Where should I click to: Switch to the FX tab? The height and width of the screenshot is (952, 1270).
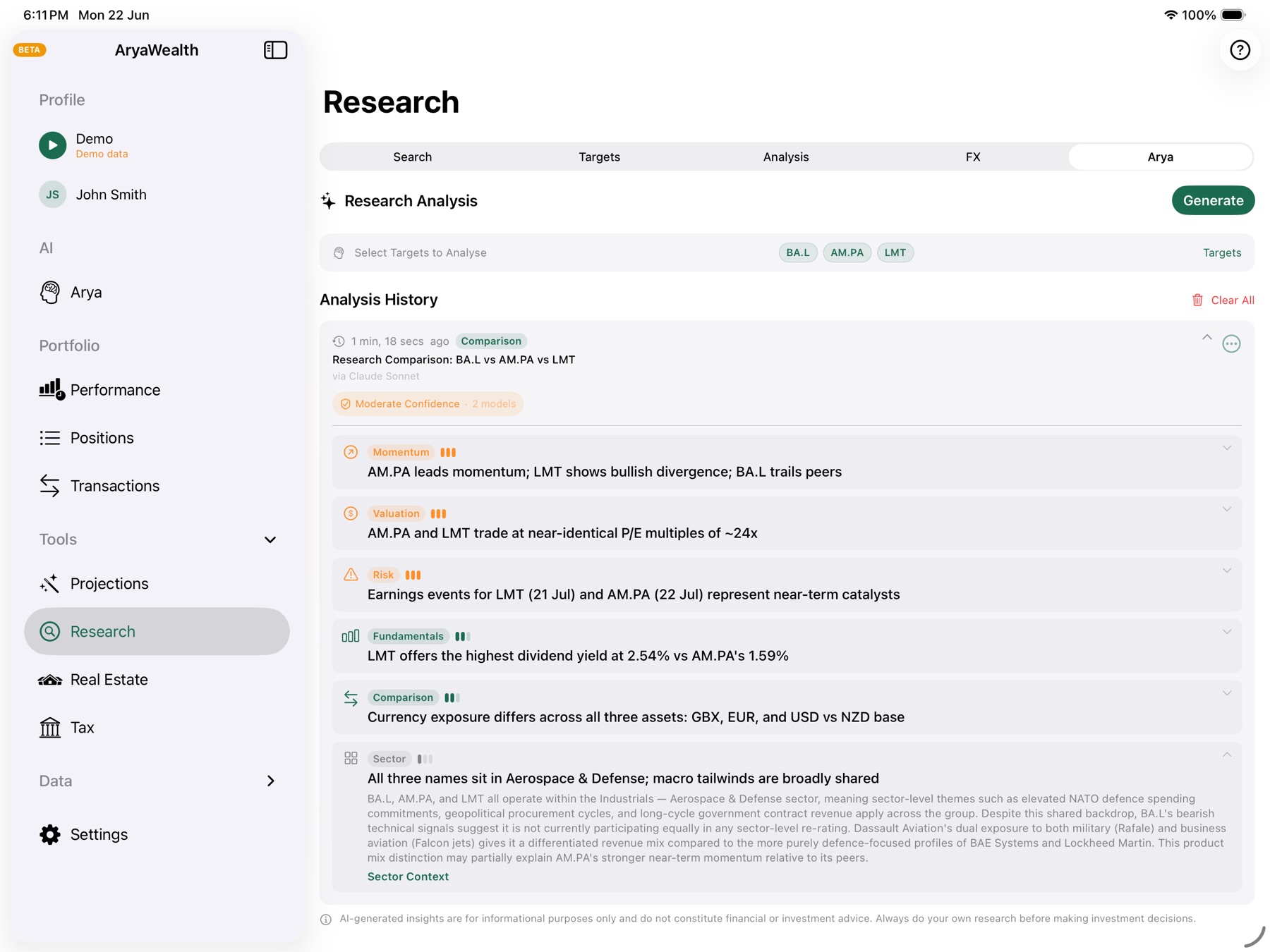(x=973, y=157)
